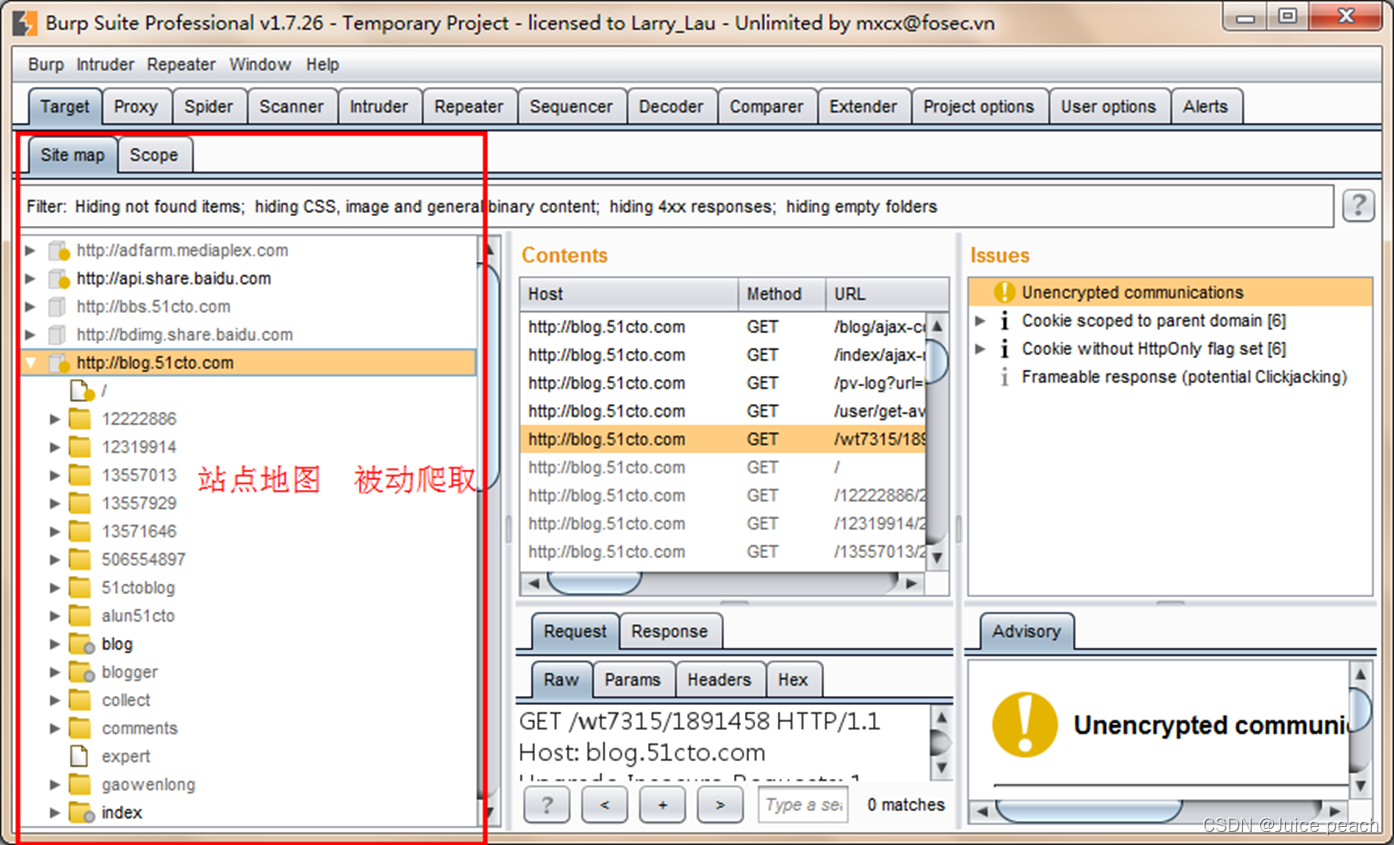Open the Burp menu

pos(46,64)
